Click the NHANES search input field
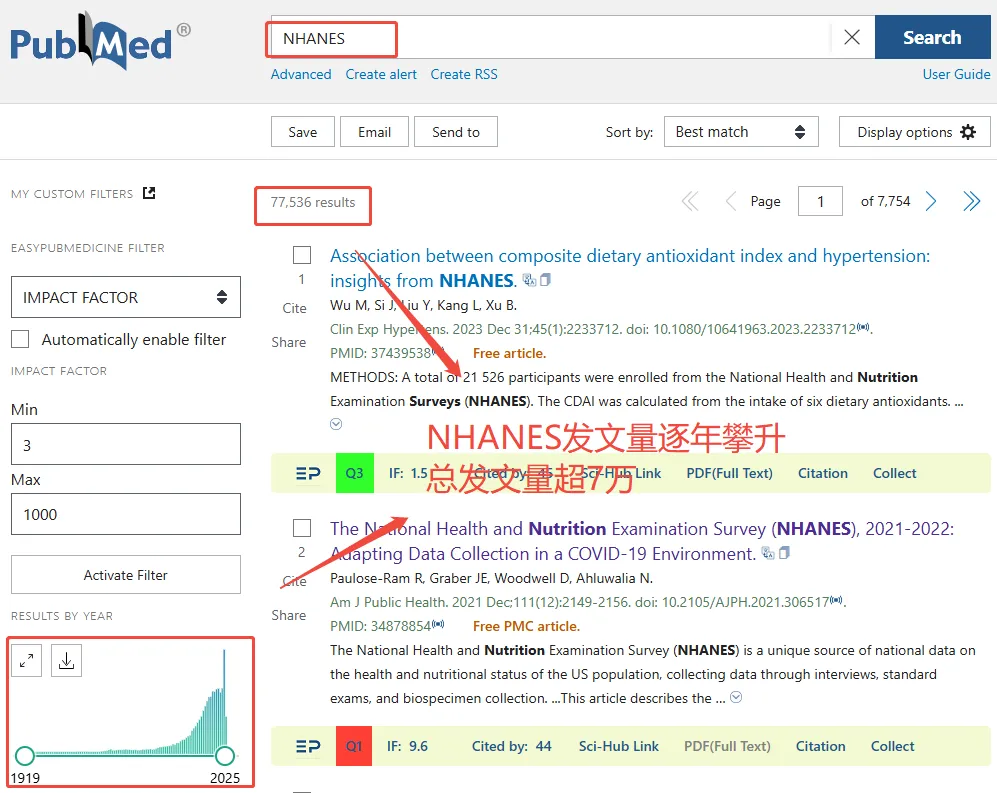The image size is (997, 793). [x=551, y=38]
